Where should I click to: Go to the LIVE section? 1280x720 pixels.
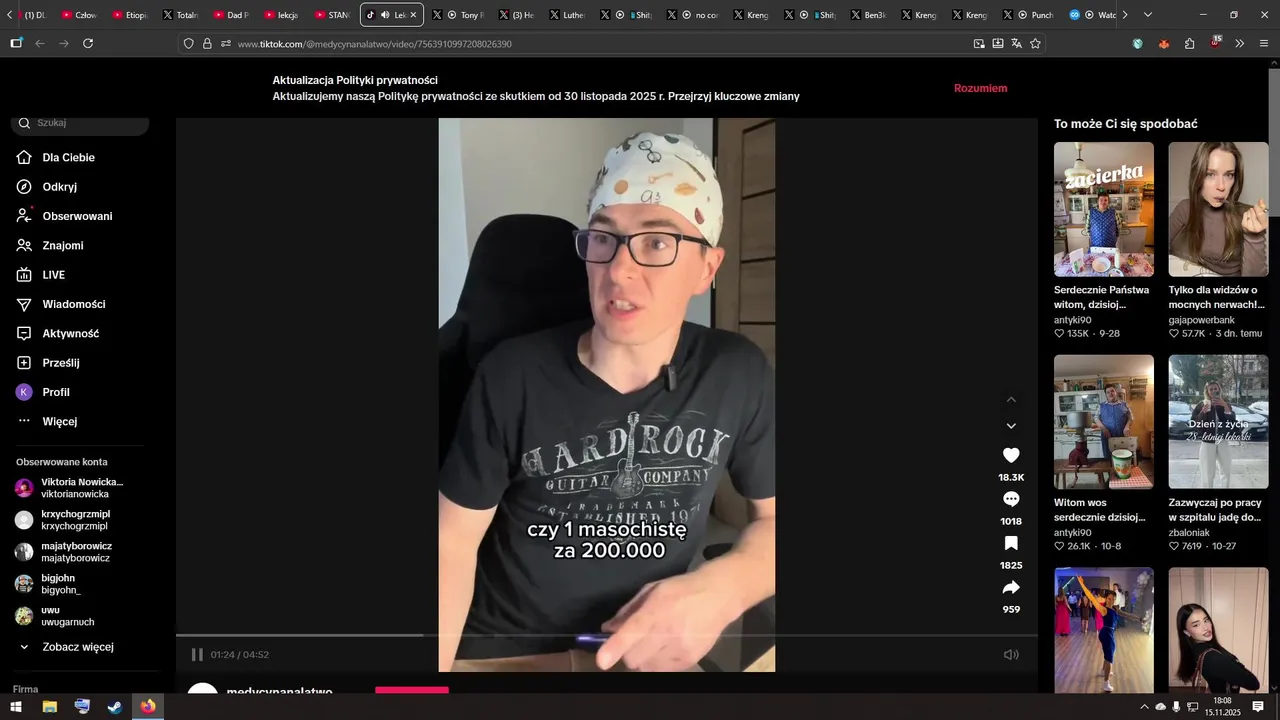(x=53, y=275)
